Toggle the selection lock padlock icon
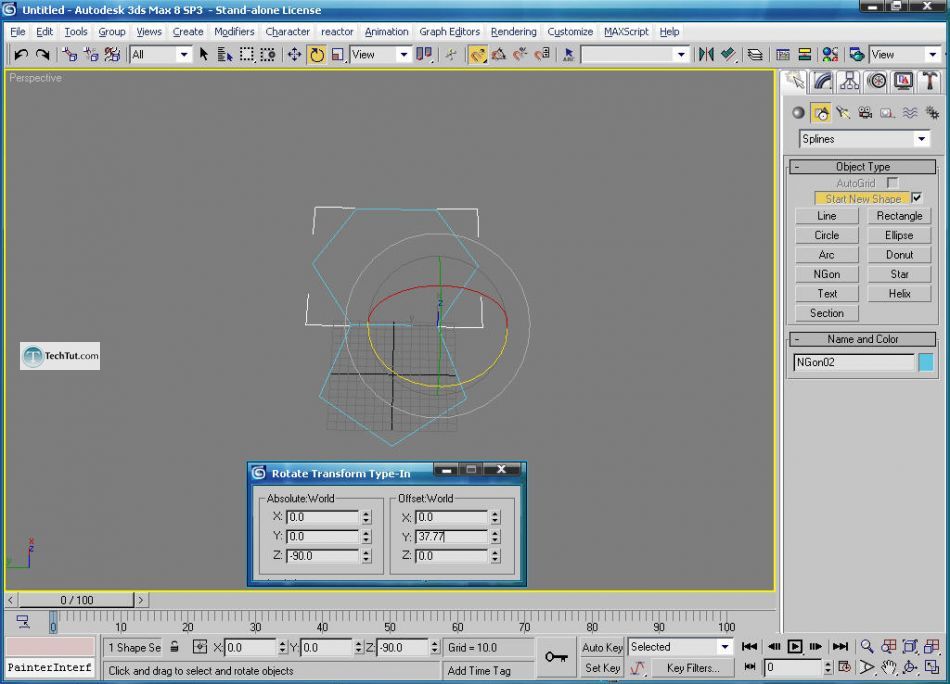This screenshot has height=684, width=950. [x=174, y=646]
